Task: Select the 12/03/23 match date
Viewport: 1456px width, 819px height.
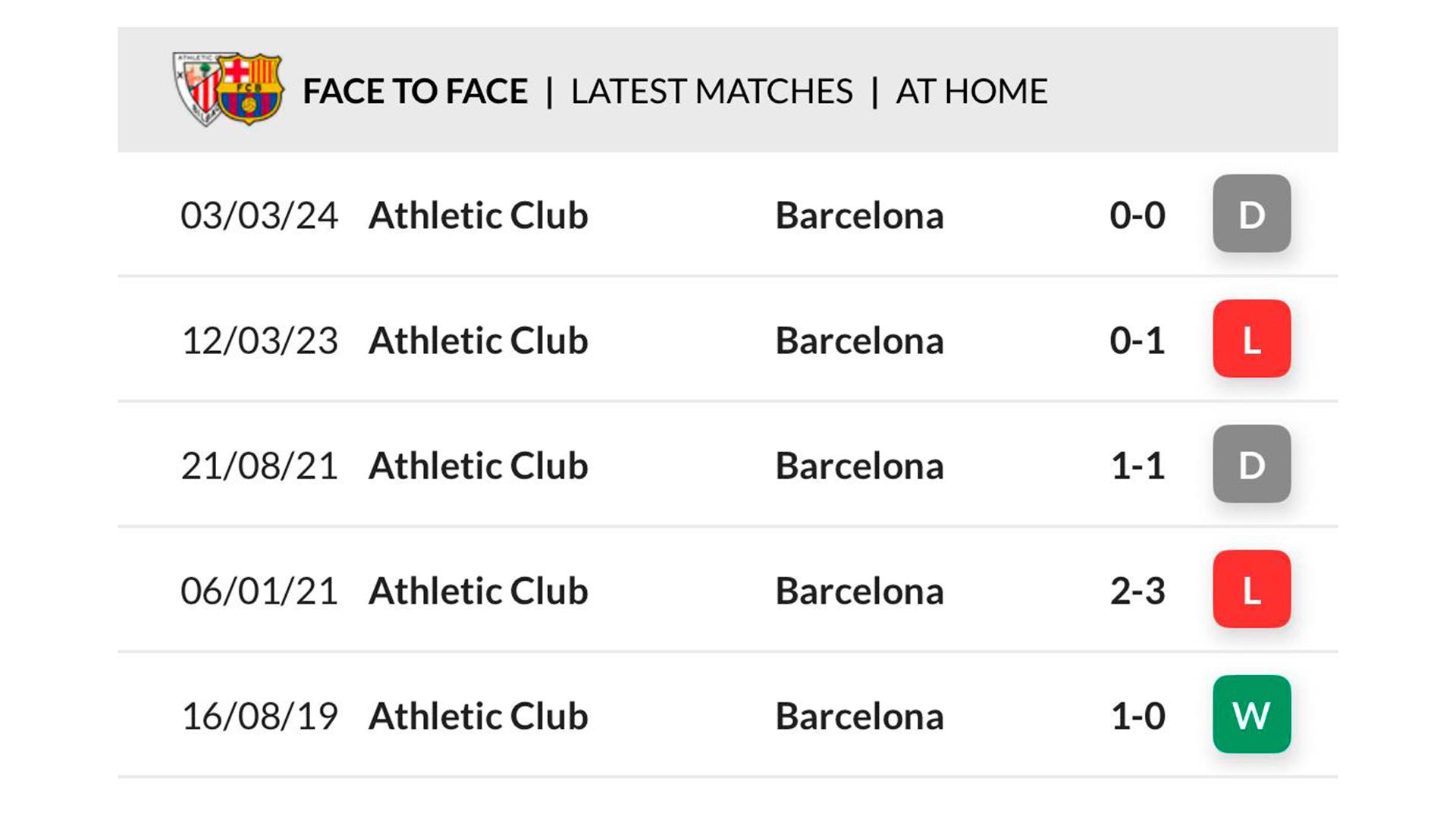Action: pyautogui.click(x=259, y=340)
